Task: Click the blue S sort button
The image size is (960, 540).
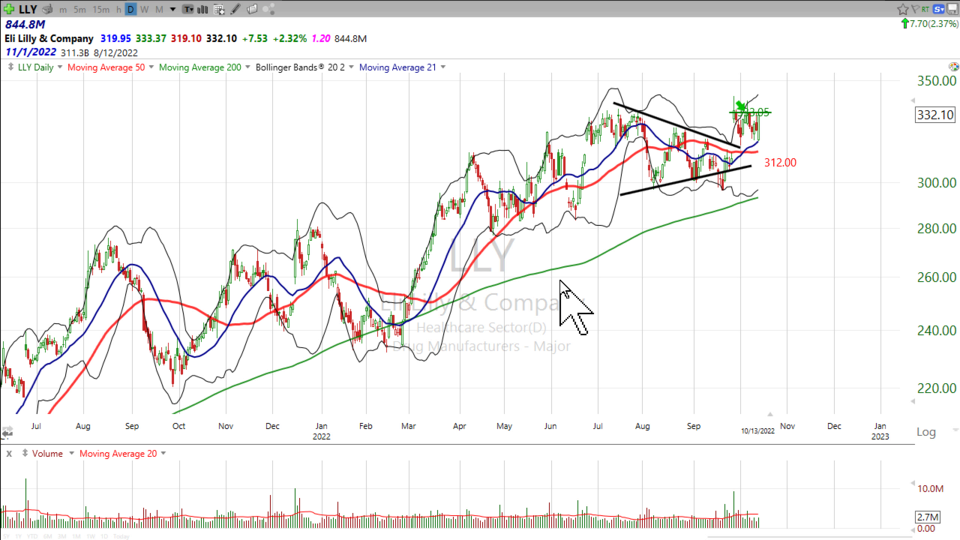Action: coord(938,9)
